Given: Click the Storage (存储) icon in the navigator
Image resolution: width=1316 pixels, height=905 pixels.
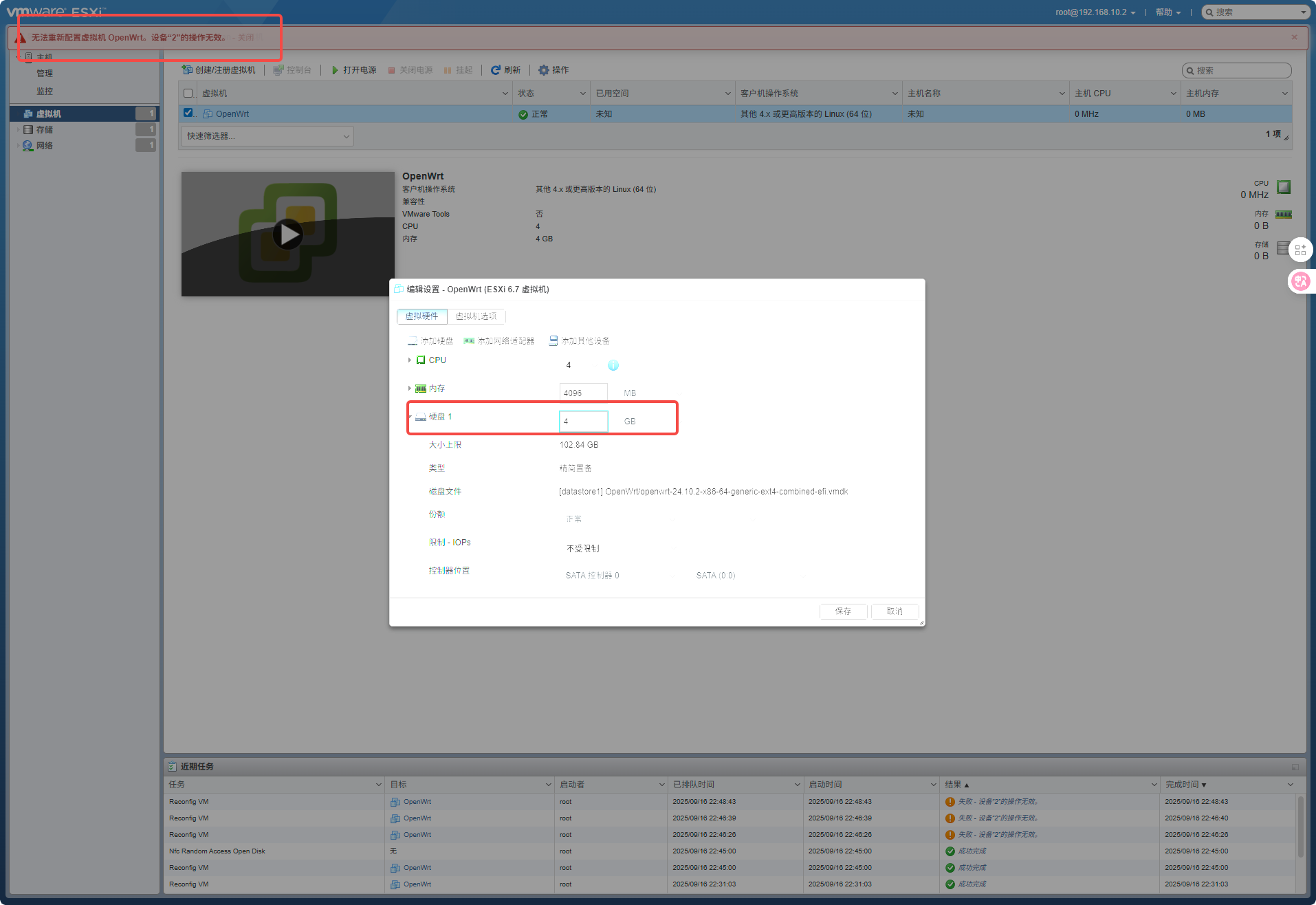Looking at the screenshot, I should 28,130.
